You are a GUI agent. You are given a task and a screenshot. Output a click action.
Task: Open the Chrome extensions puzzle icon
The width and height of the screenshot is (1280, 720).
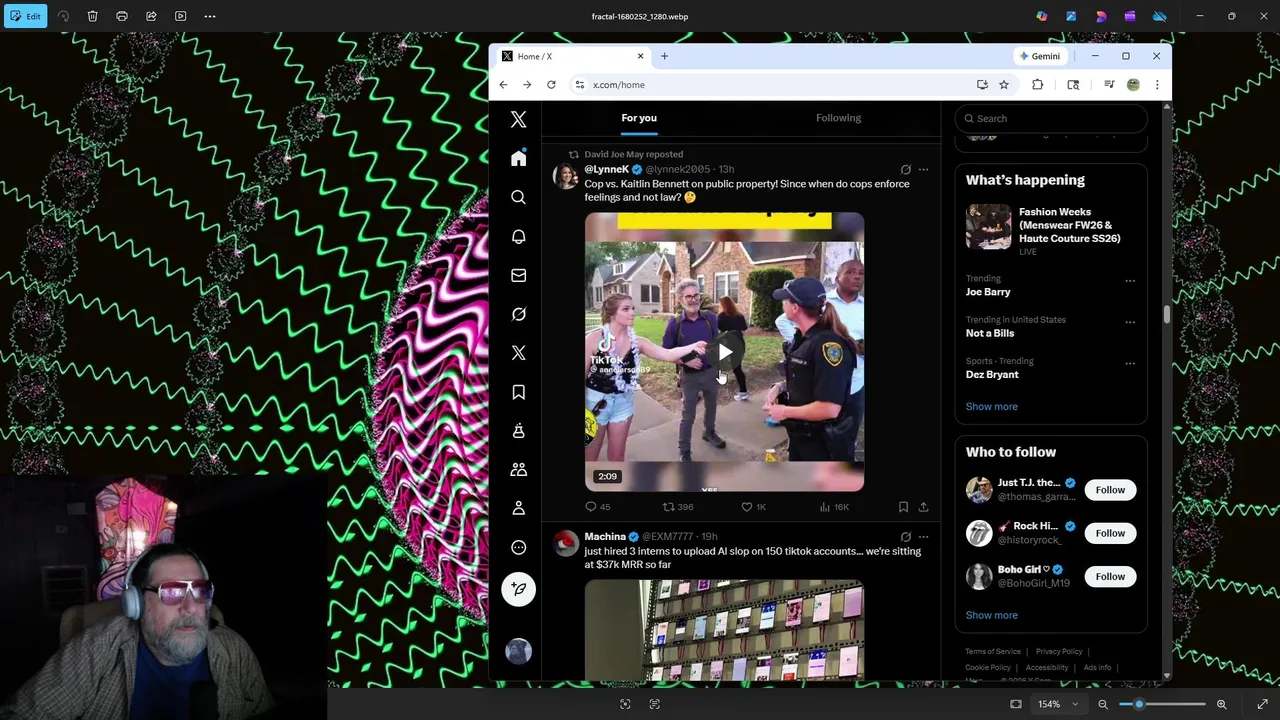(1037, 85)
